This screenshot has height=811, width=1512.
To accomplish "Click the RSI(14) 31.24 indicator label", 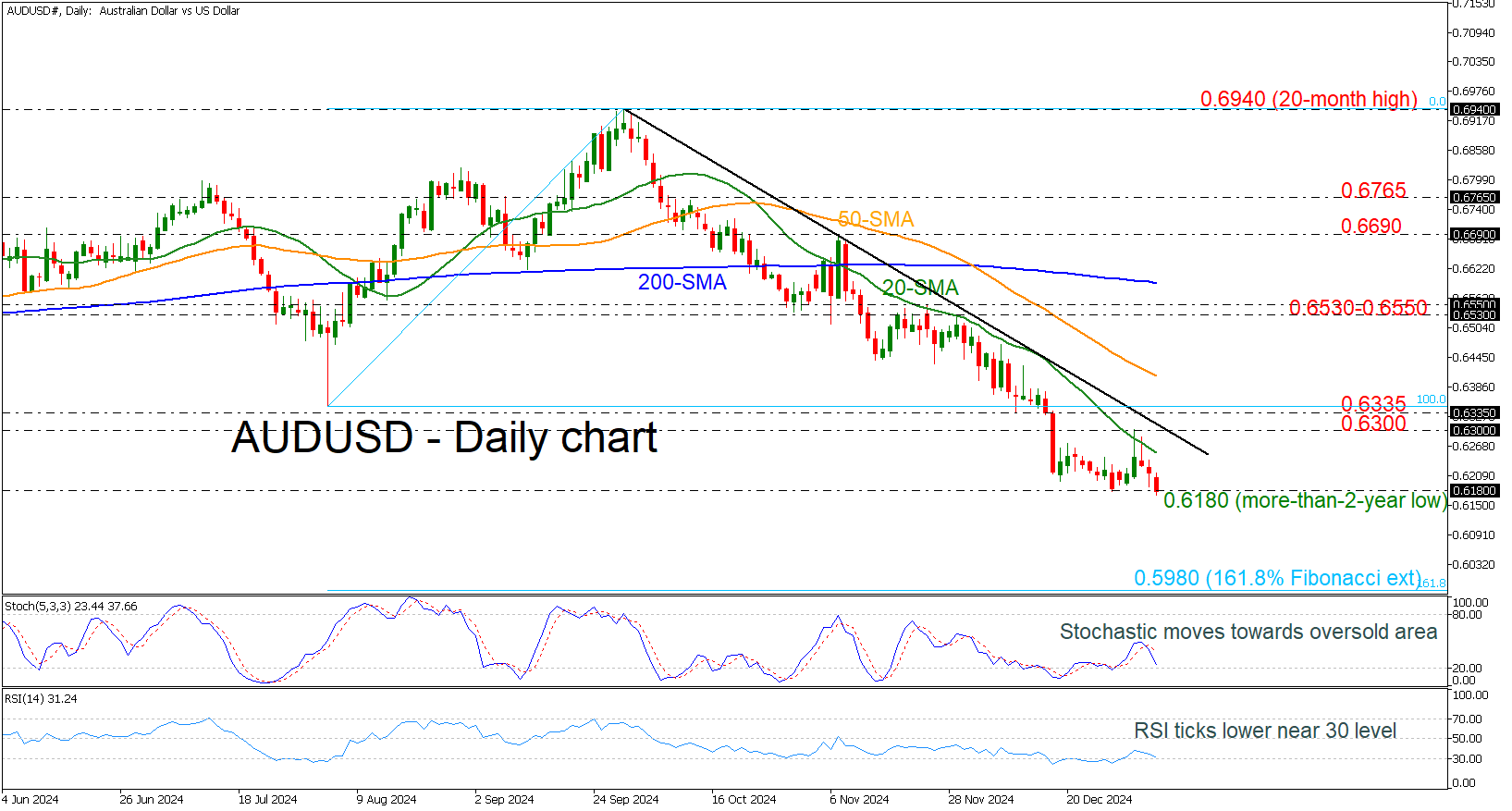I will click(x=42, y=699).
